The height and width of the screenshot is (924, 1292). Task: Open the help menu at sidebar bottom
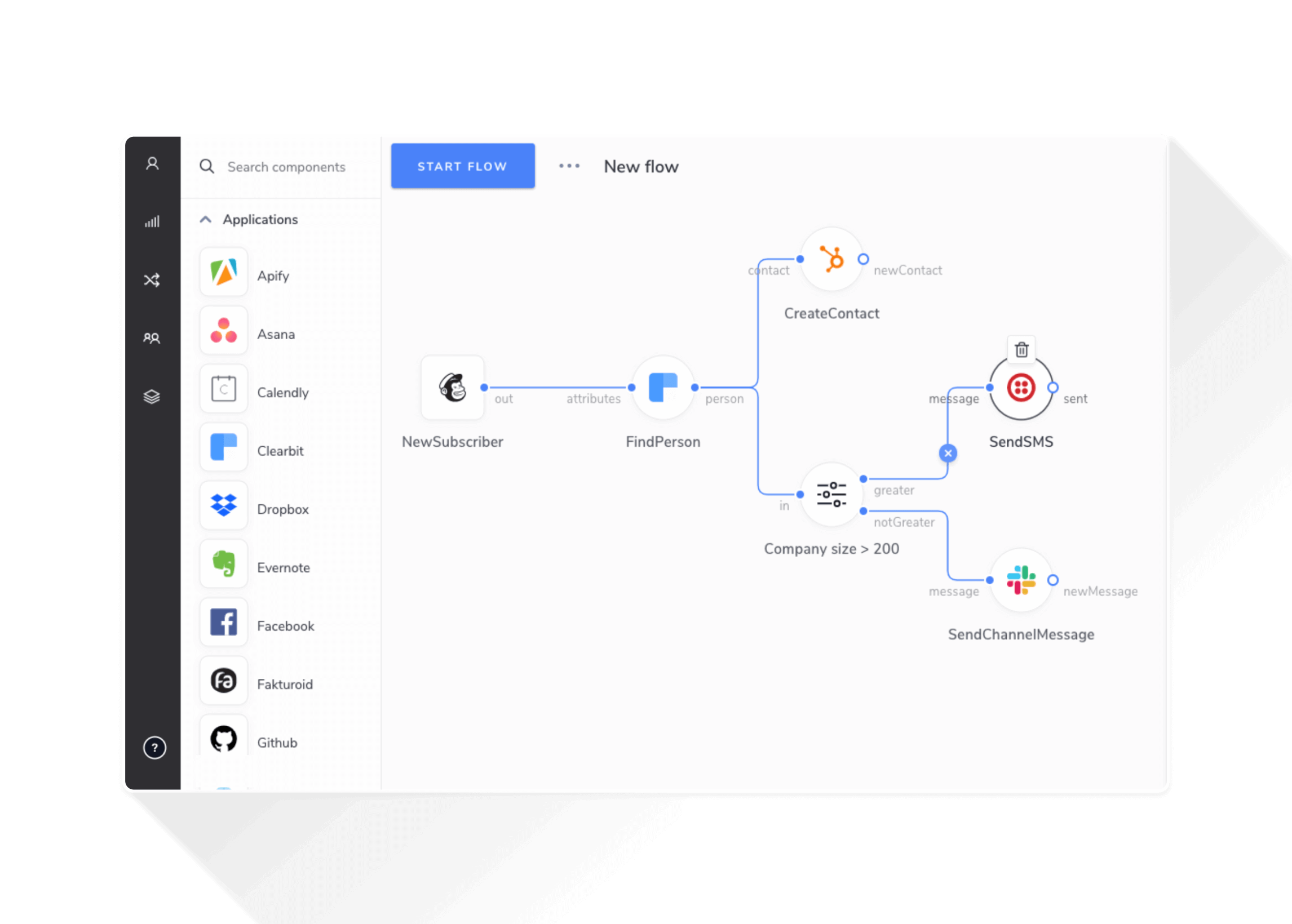click(154, 748)
